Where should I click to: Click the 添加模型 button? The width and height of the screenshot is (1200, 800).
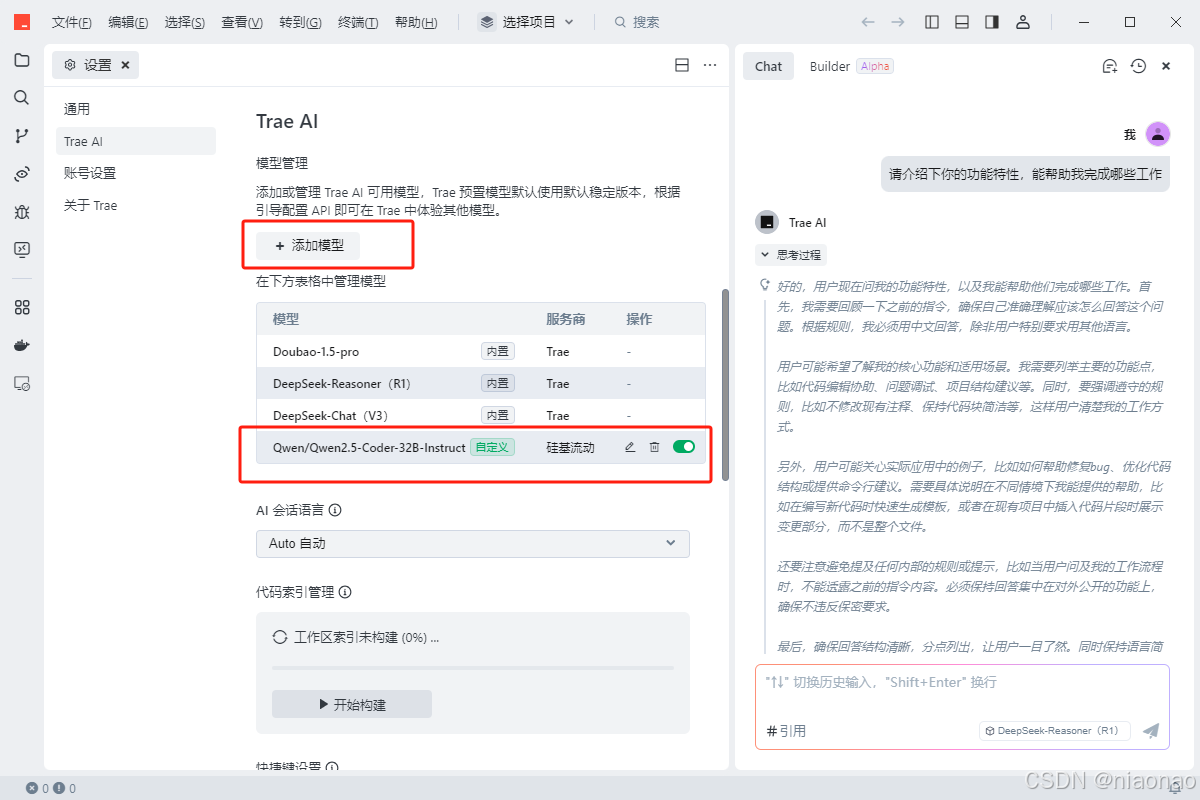[308, 245]
